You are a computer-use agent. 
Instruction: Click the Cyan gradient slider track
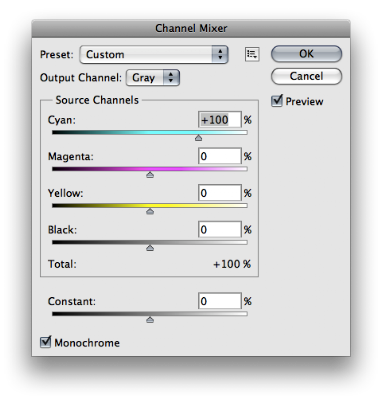click(150, 132)
